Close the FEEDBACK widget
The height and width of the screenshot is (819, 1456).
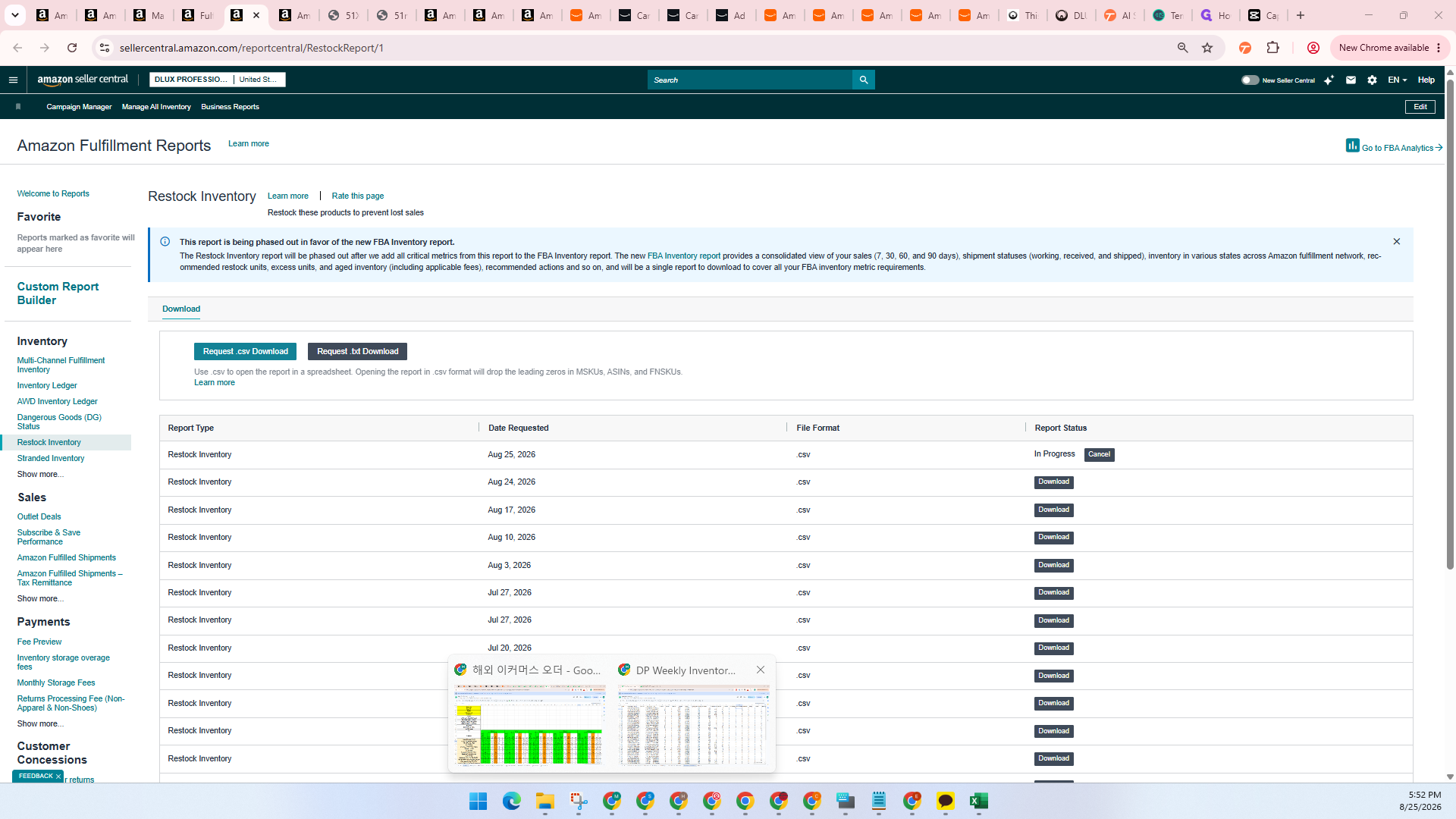coord(58,777)
